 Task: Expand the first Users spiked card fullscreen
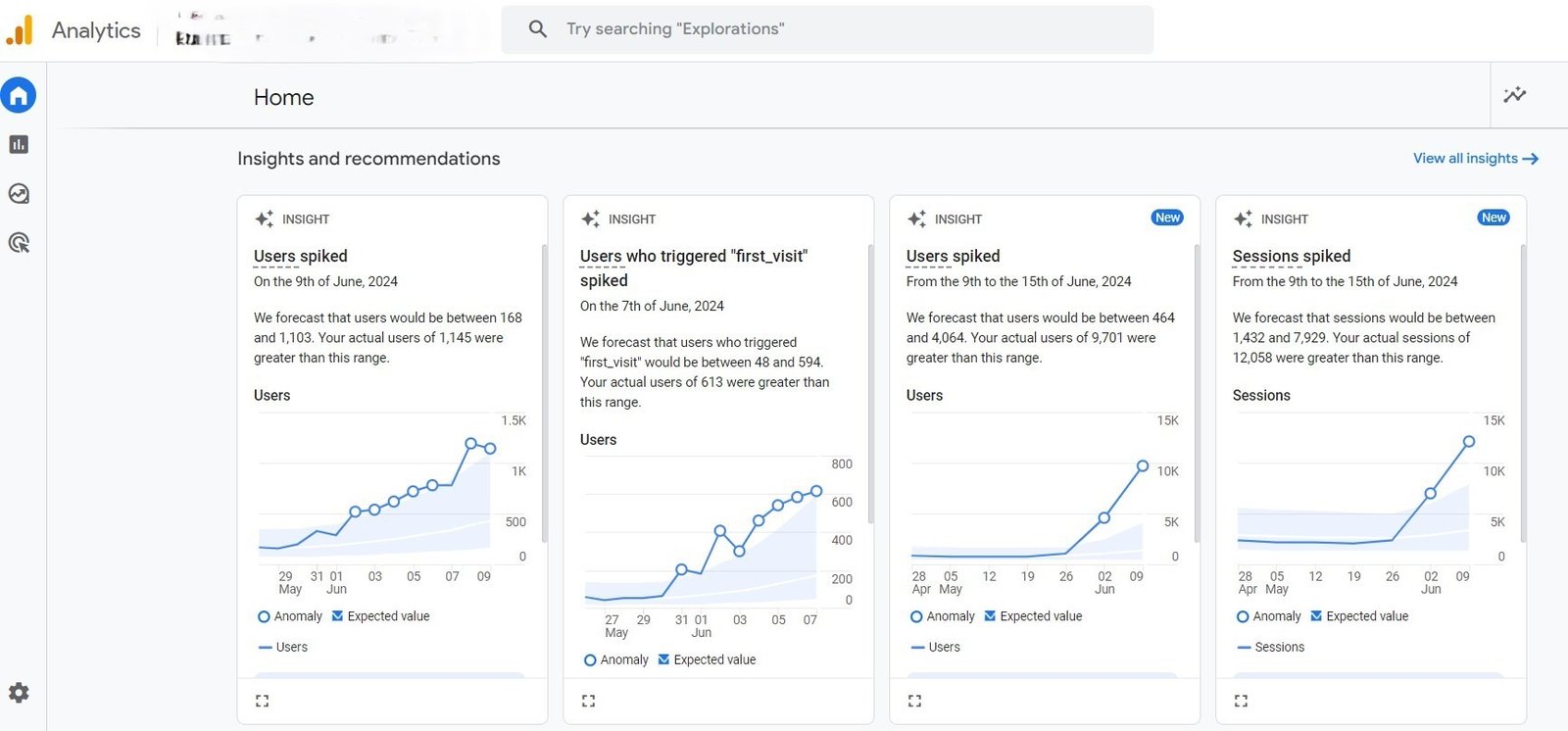pos(262,701)
